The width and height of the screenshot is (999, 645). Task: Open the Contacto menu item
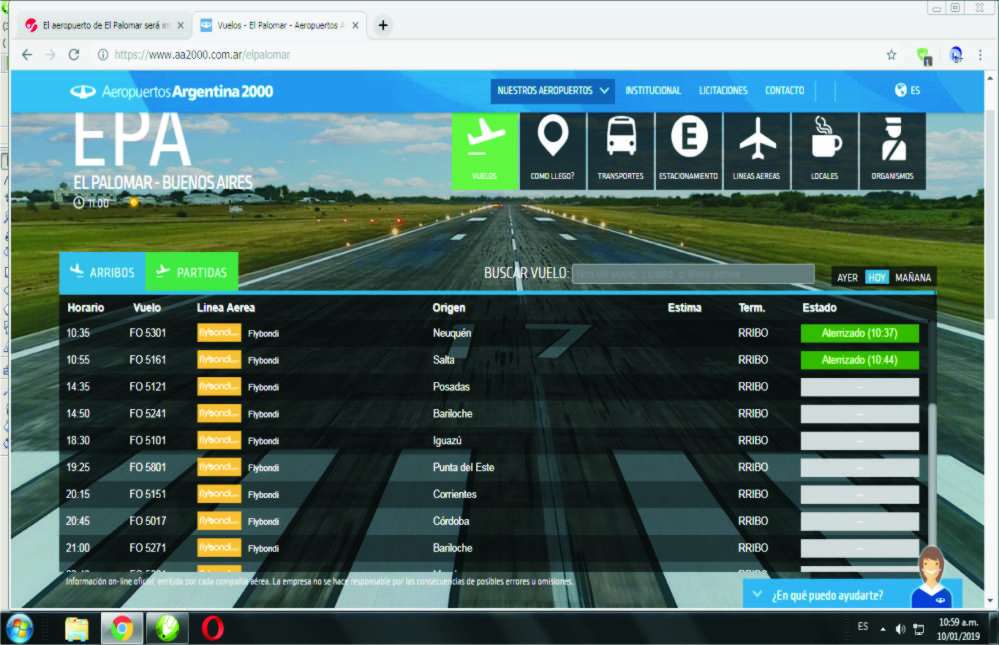tap(784, 91)
